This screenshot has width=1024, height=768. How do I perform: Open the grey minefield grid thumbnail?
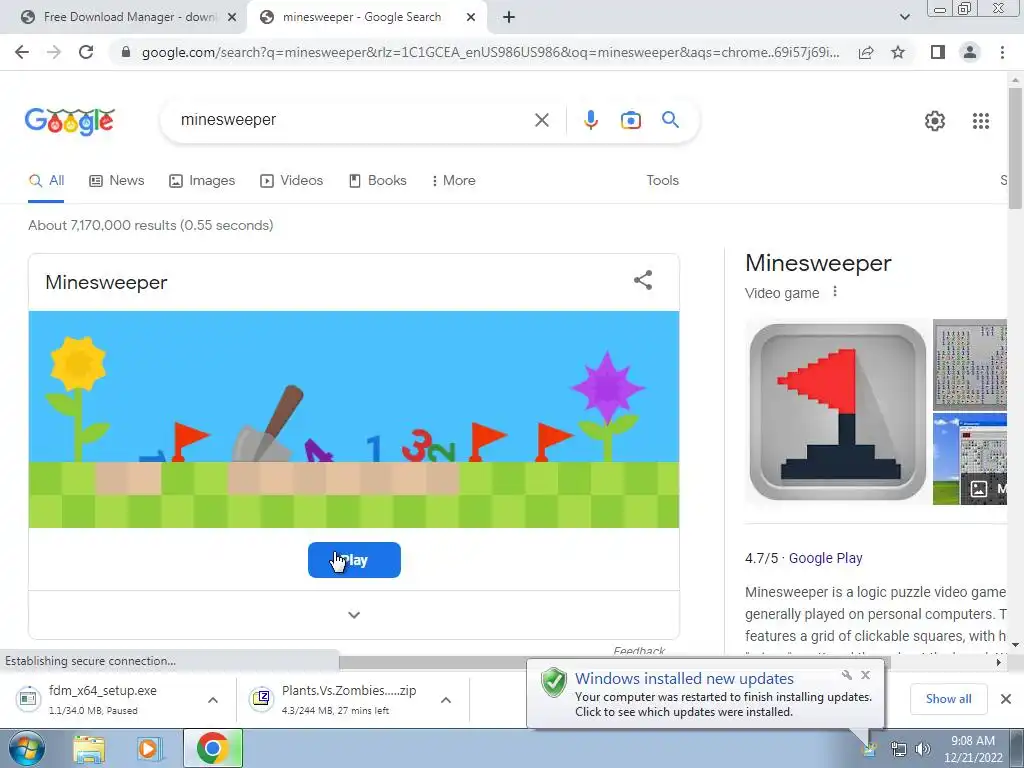coord(970,364)
